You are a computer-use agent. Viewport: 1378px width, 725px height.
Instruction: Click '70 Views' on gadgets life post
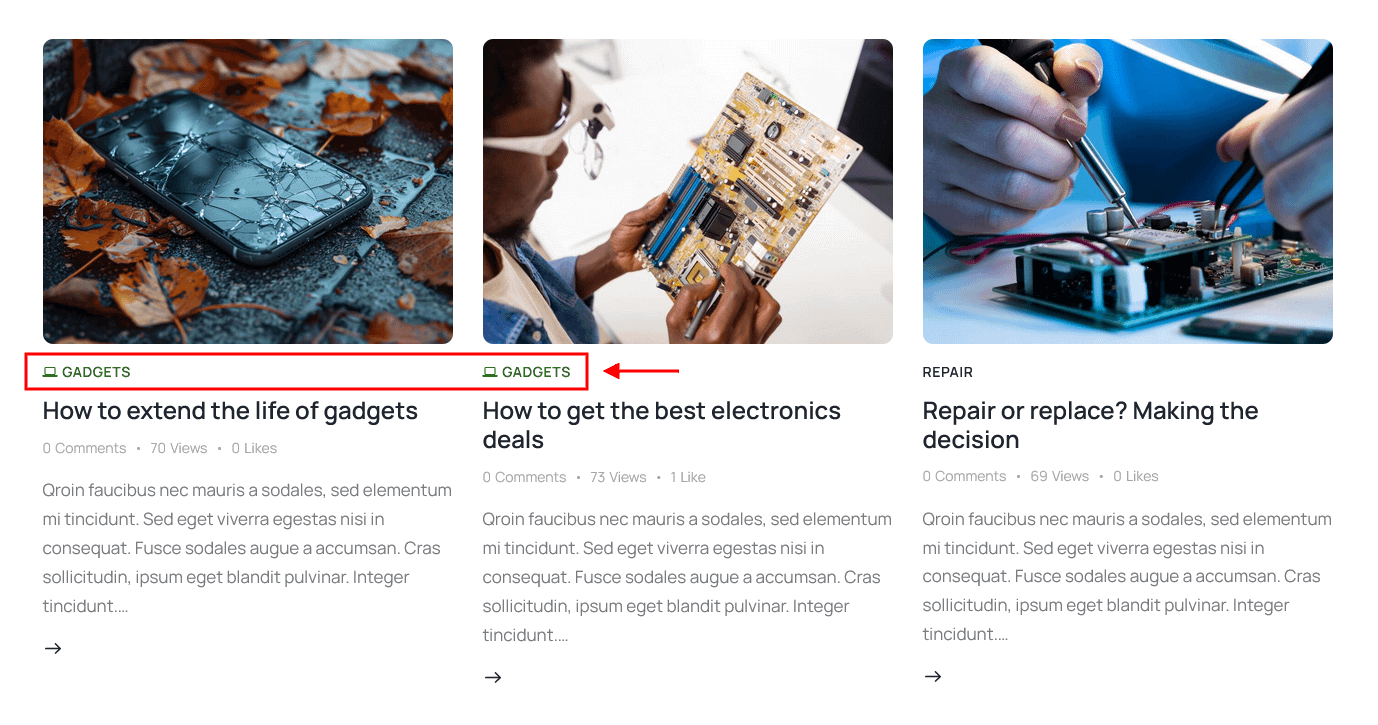(179, 448)
